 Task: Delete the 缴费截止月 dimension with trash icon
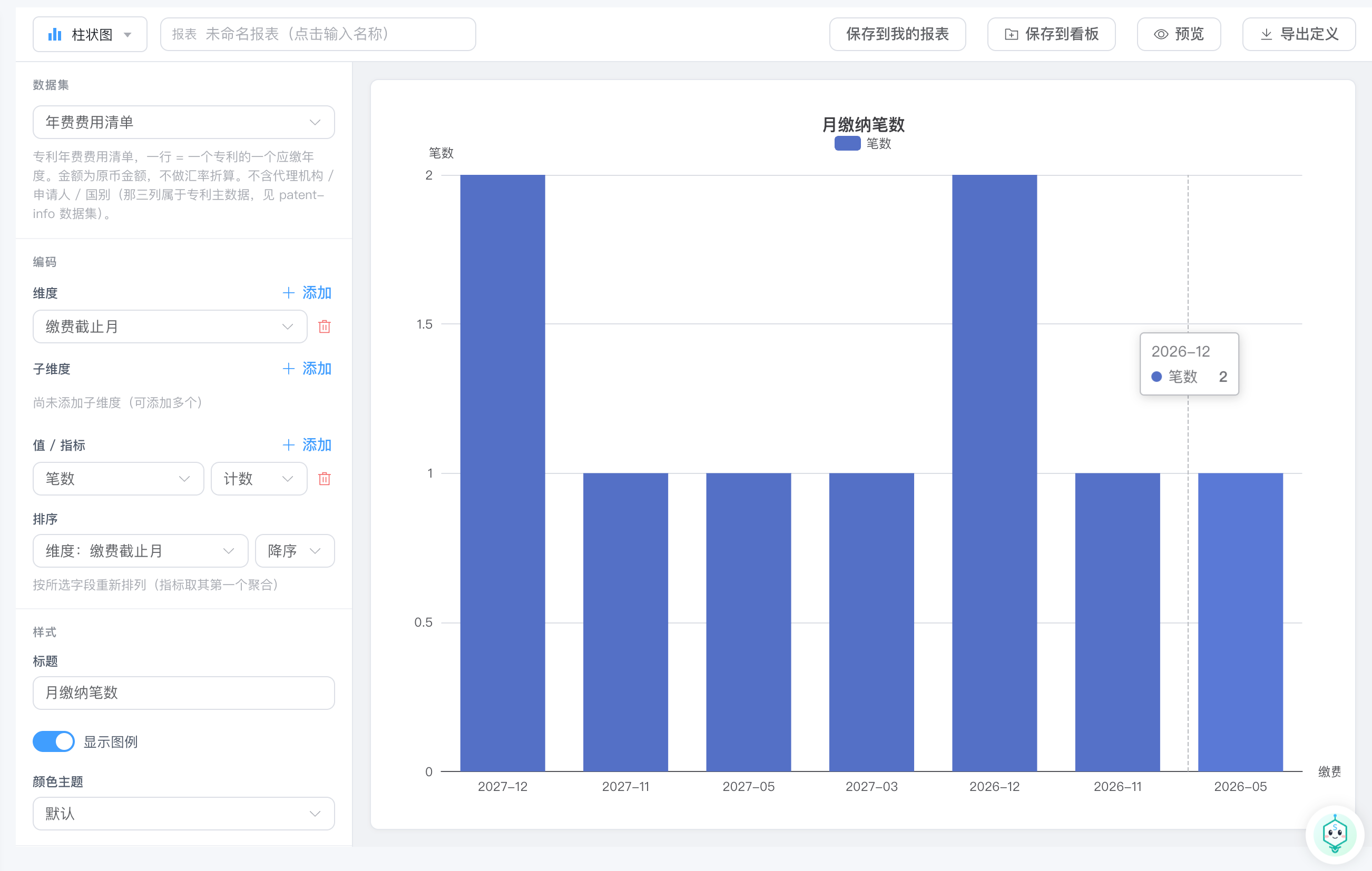tap(325, 326)
